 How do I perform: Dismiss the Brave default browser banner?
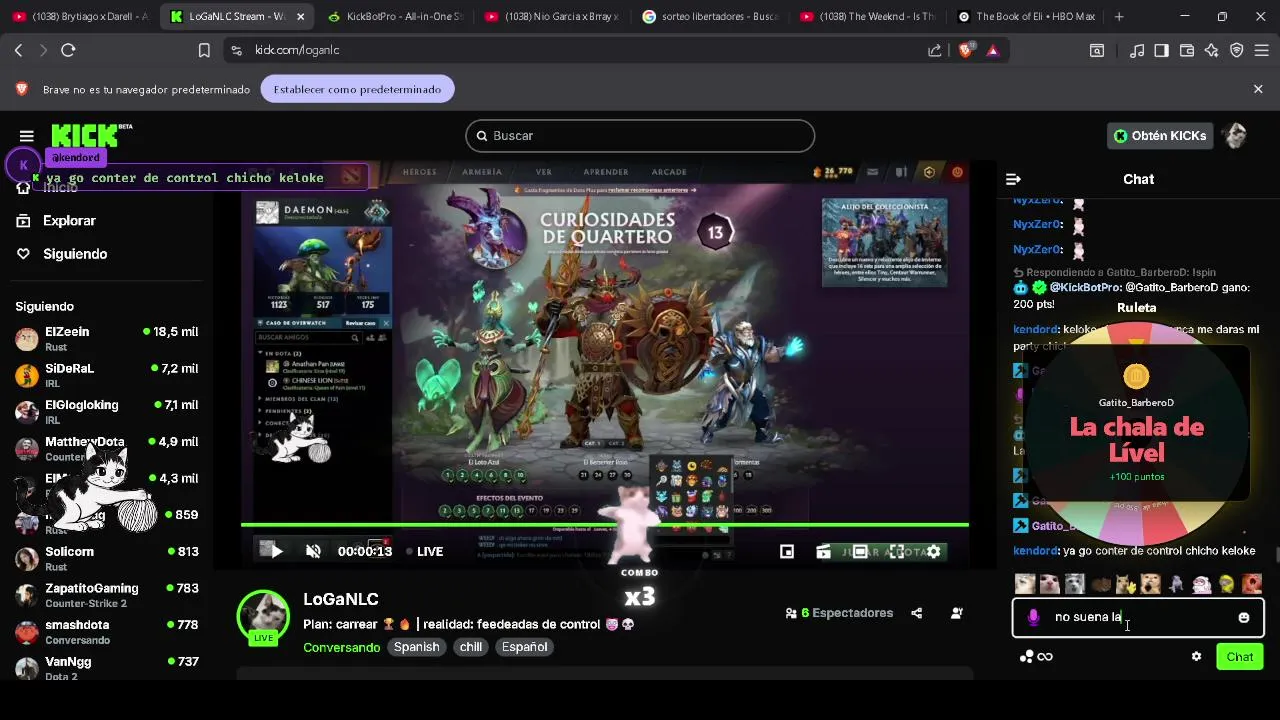point(1258,89)
